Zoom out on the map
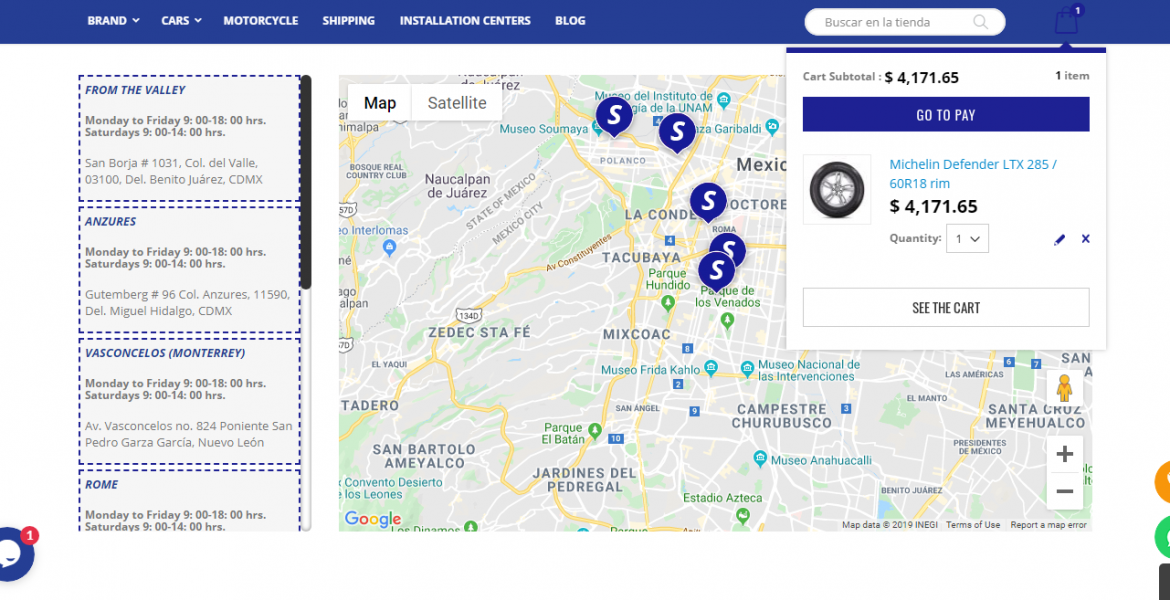Viewport: 1170px width, 600px height. pyautogui.click(x=1064, y=491)
